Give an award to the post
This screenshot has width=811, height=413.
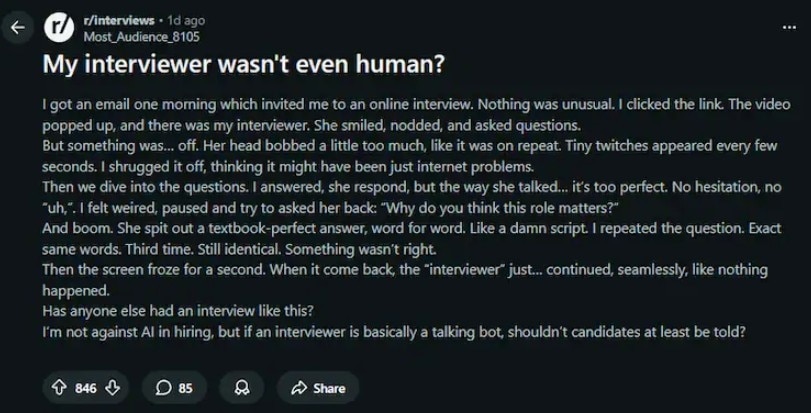(241, 387)
